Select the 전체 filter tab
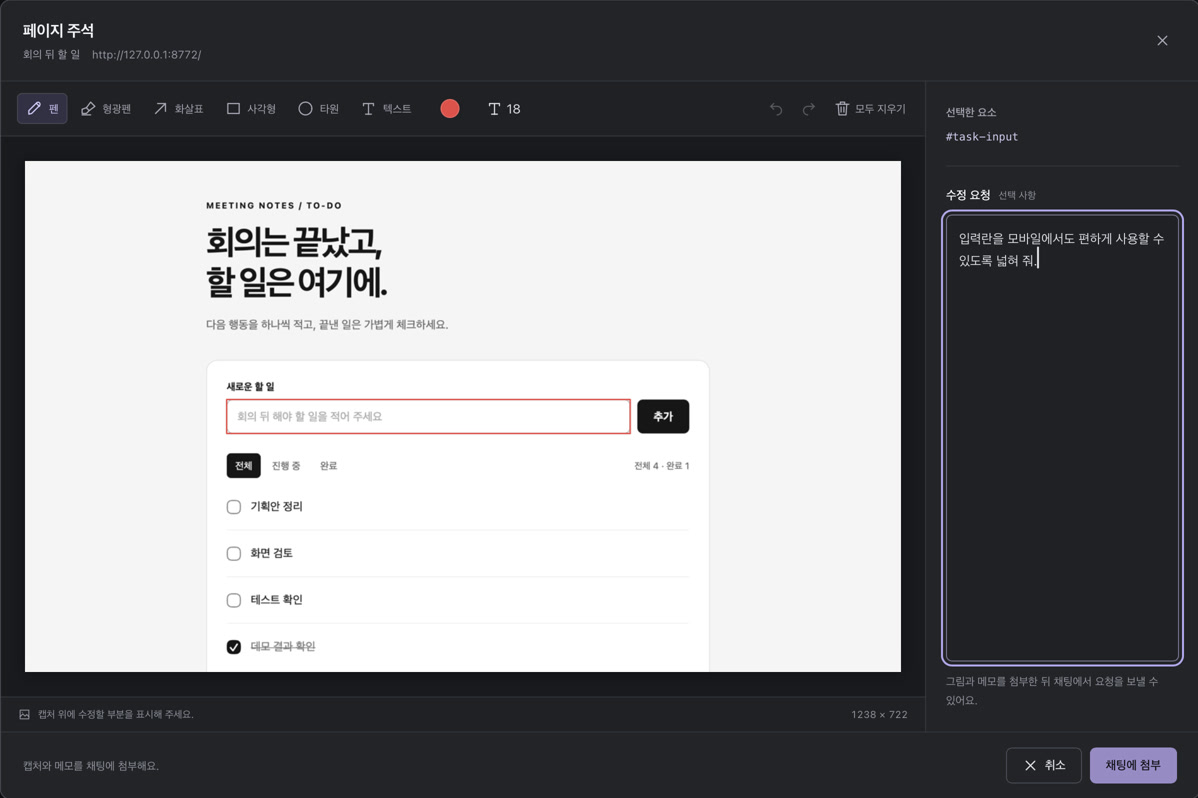Viewport: 1198px width, 798px height. pos(244,466)
